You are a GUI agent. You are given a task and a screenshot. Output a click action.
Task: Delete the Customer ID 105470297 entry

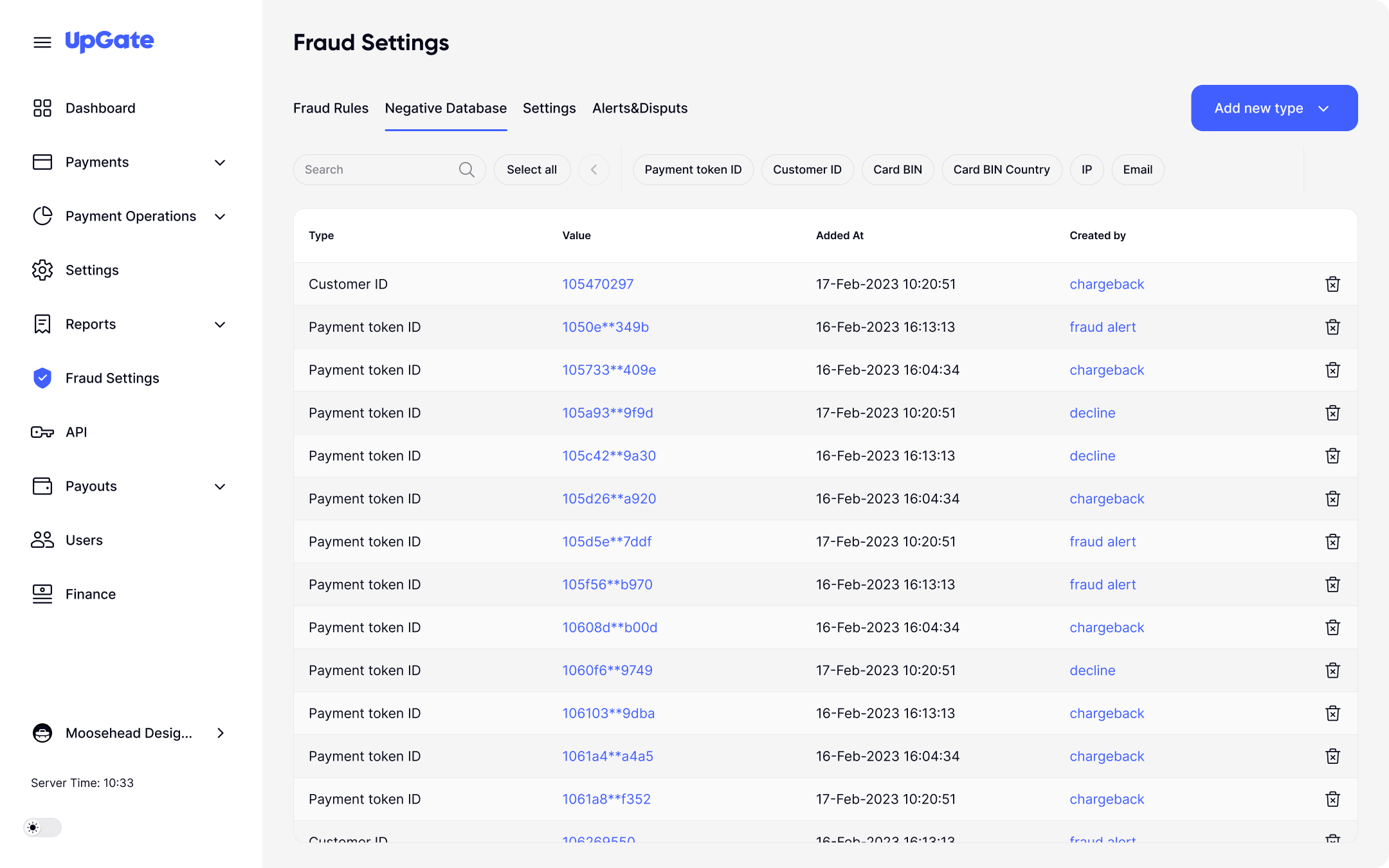click(1332, 284)
